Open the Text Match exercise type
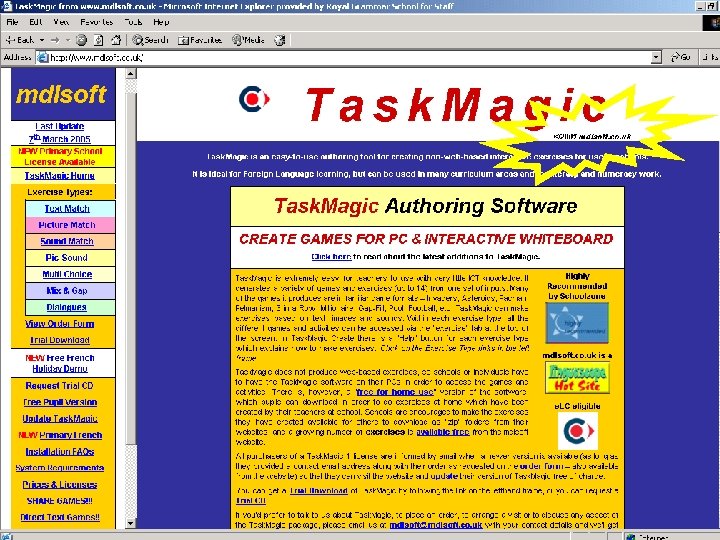The width and height of the screenshot is (720, 540). (x=67, y=208)
